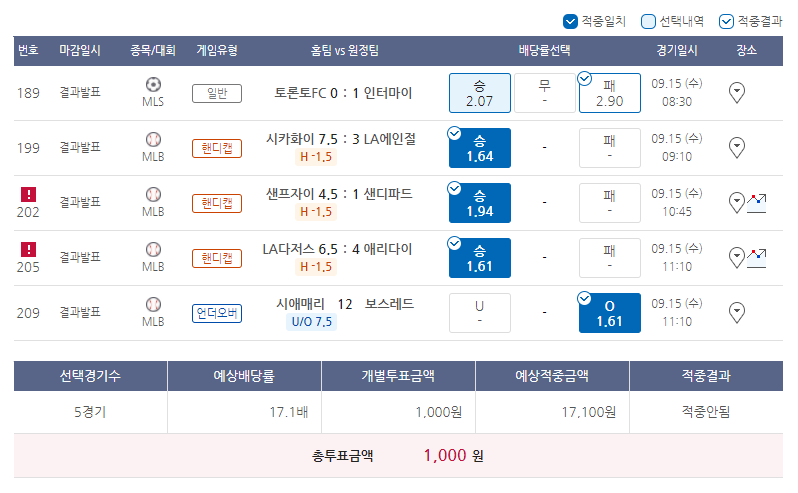Click the 5경기 selected games count
Viewport: 798px width, 493px height.
coord(90,412)
